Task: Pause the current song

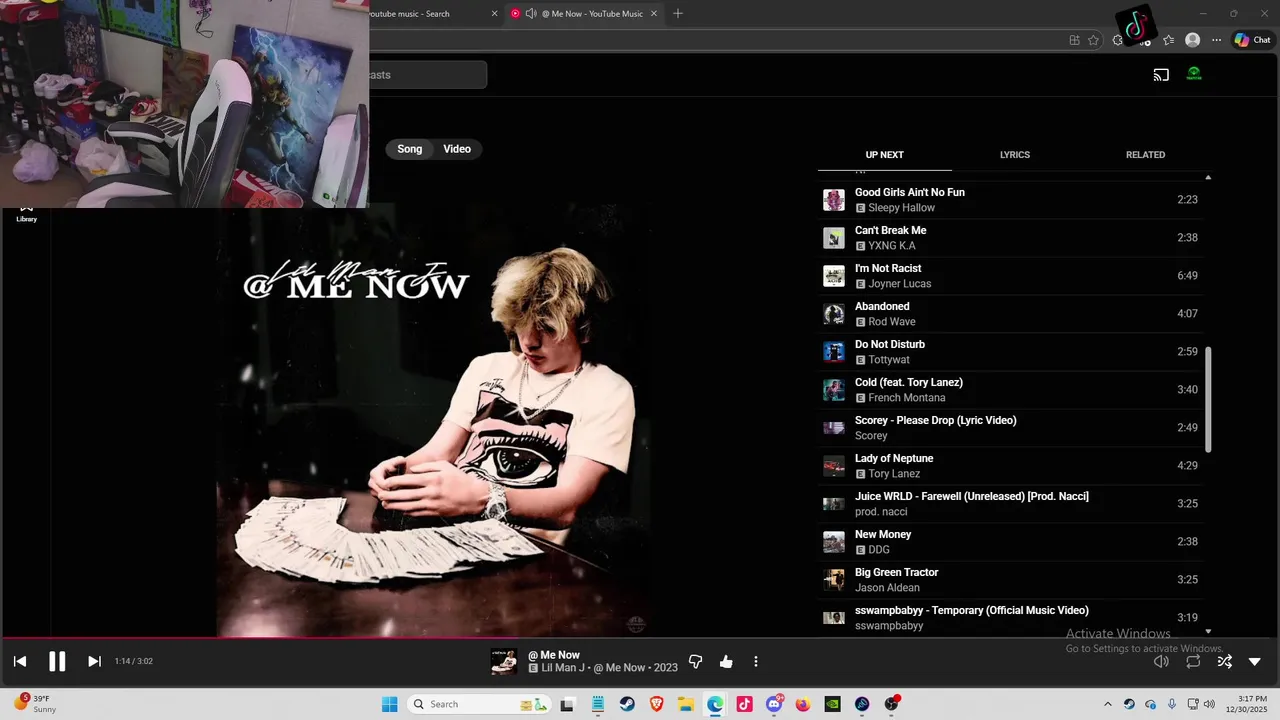Action: pos(57,661)
